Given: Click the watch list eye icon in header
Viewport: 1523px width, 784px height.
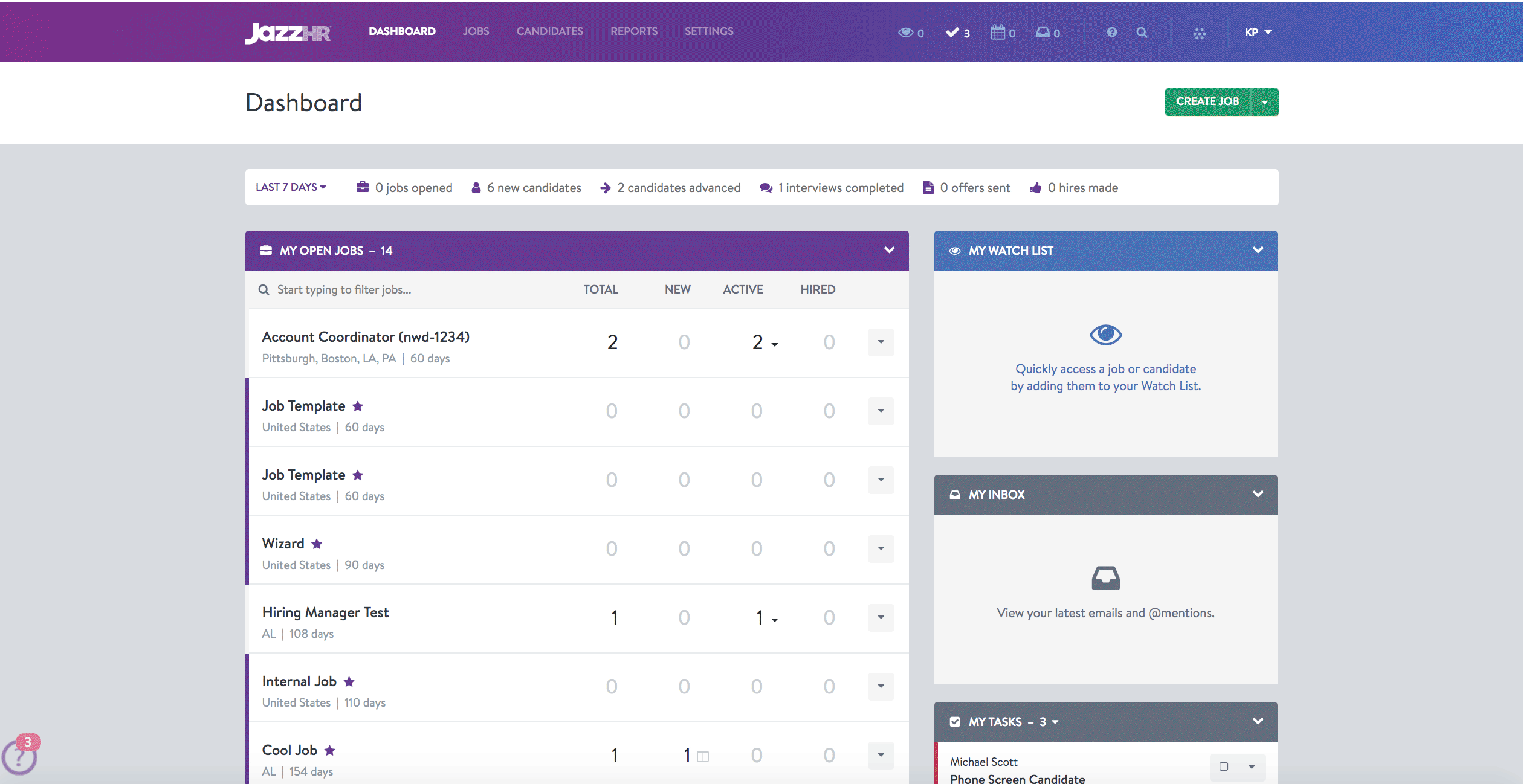Looking at the screenshot, I should coord(905,33).
